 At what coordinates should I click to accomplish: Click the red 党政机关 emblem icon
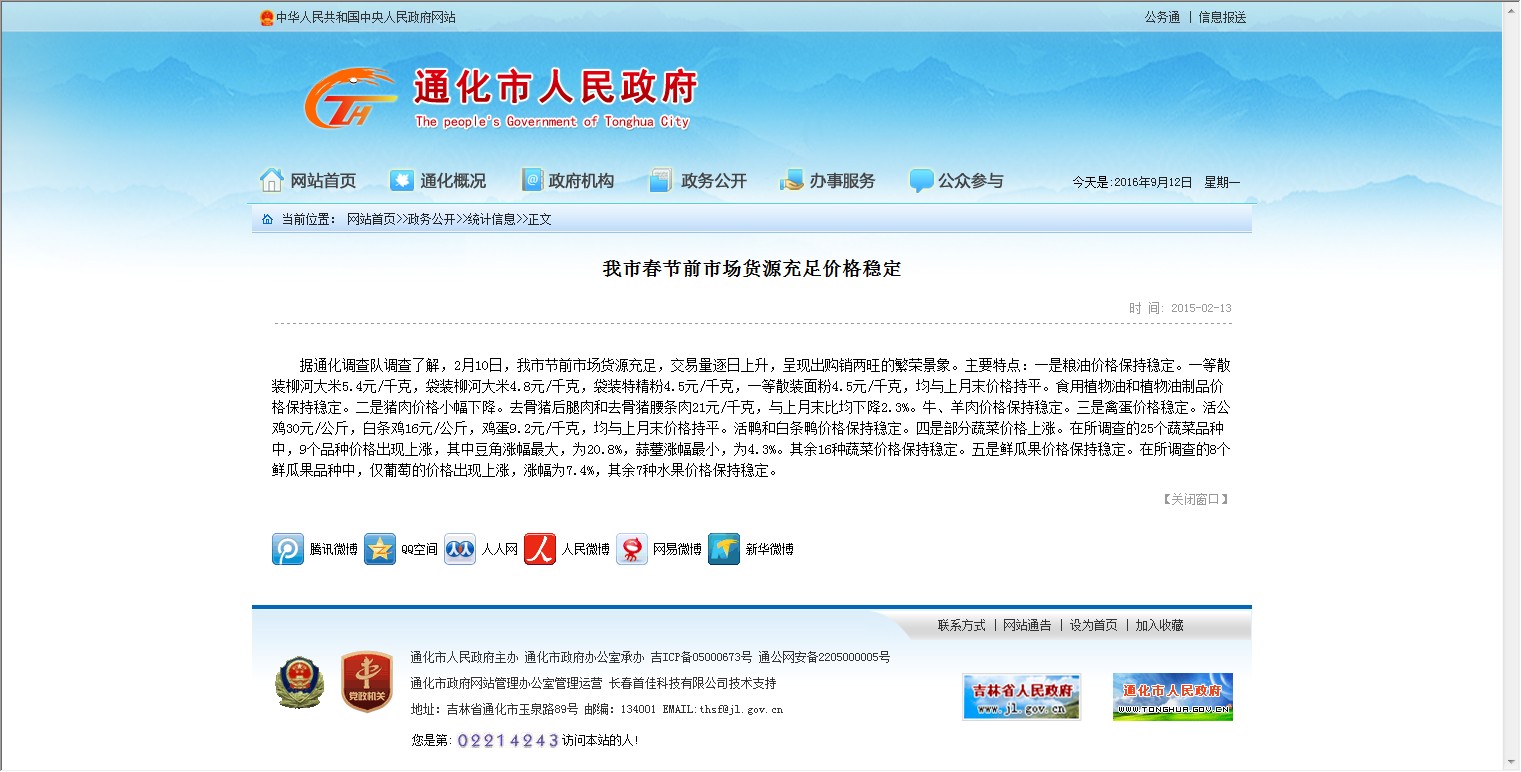pos(366,682)
